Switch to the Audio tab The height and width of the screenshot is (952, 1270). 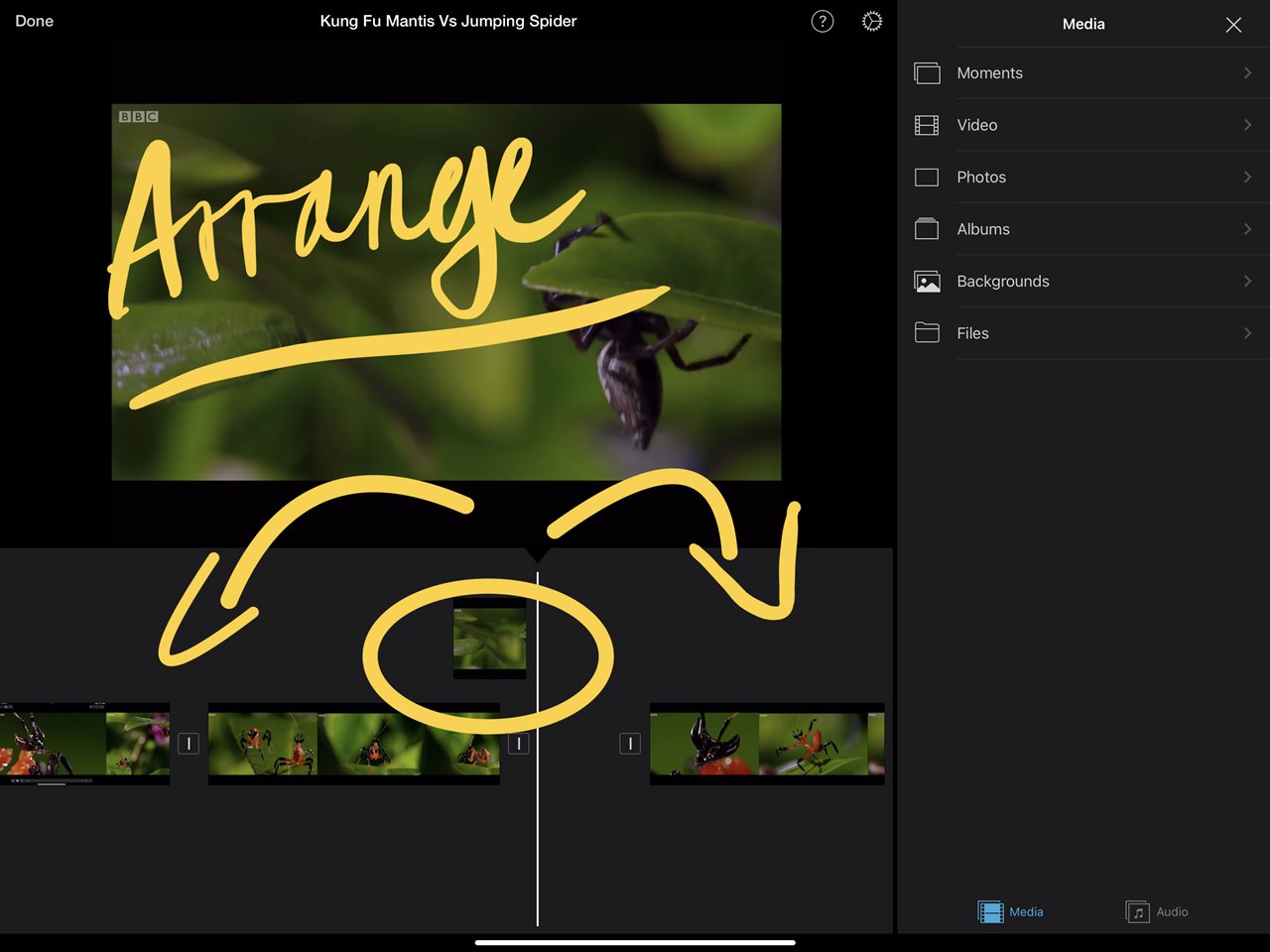1157,911
